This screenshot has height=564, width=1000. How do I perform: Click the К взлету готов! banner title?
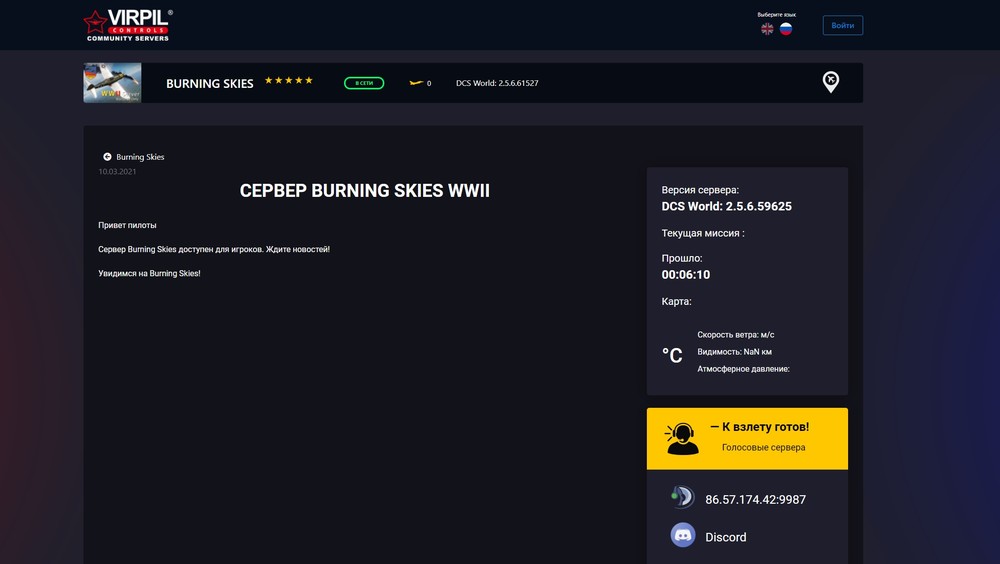pyautogui.click(x=760, y=427)
